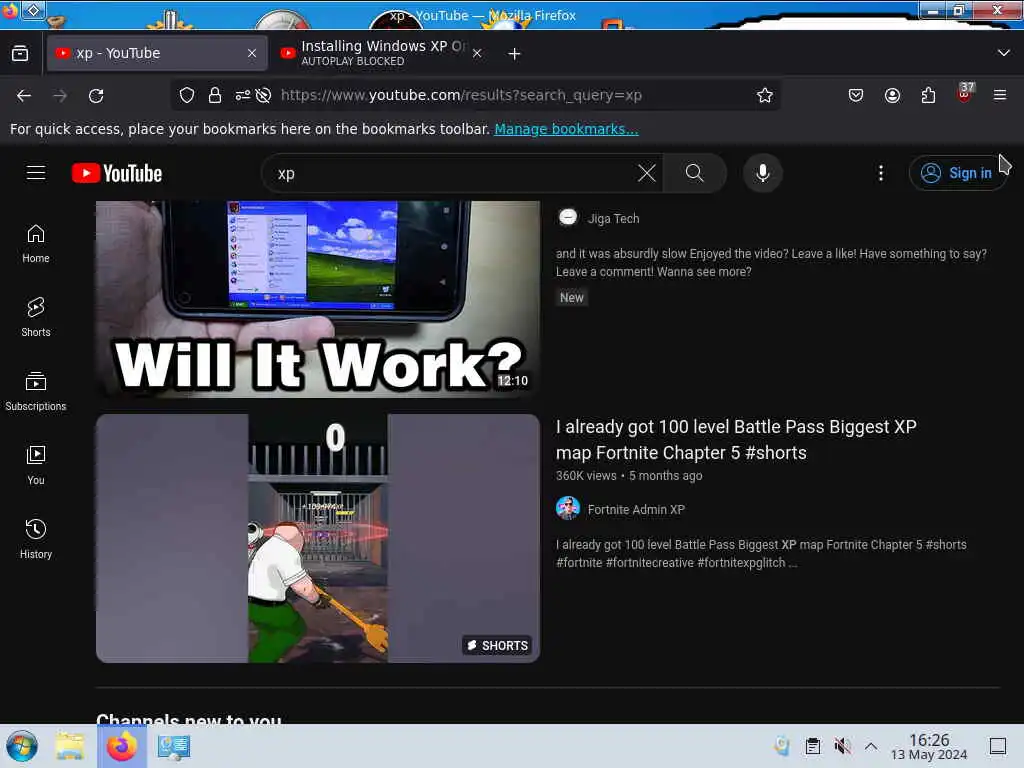
Task: Reload the page with the refresh icon
Action: [97, 95]
